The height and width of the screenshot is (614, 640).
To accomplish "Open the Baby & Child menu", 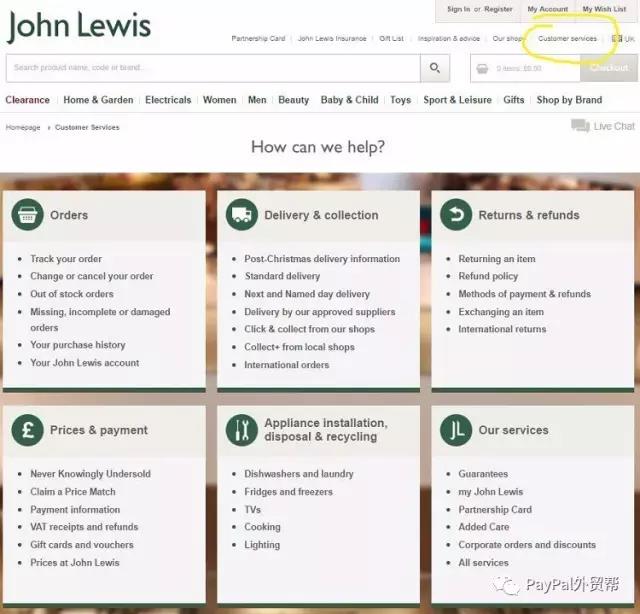I will point(349,100).
